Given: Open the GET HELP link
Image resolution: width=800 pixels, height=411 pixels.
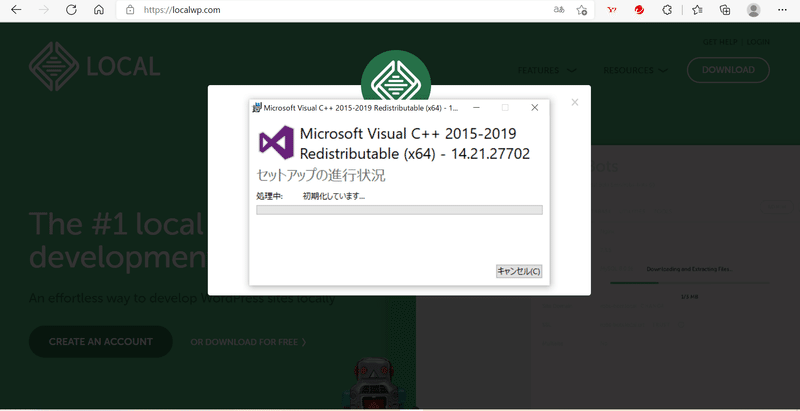Looking at the screenshot, I should (720, 42).
